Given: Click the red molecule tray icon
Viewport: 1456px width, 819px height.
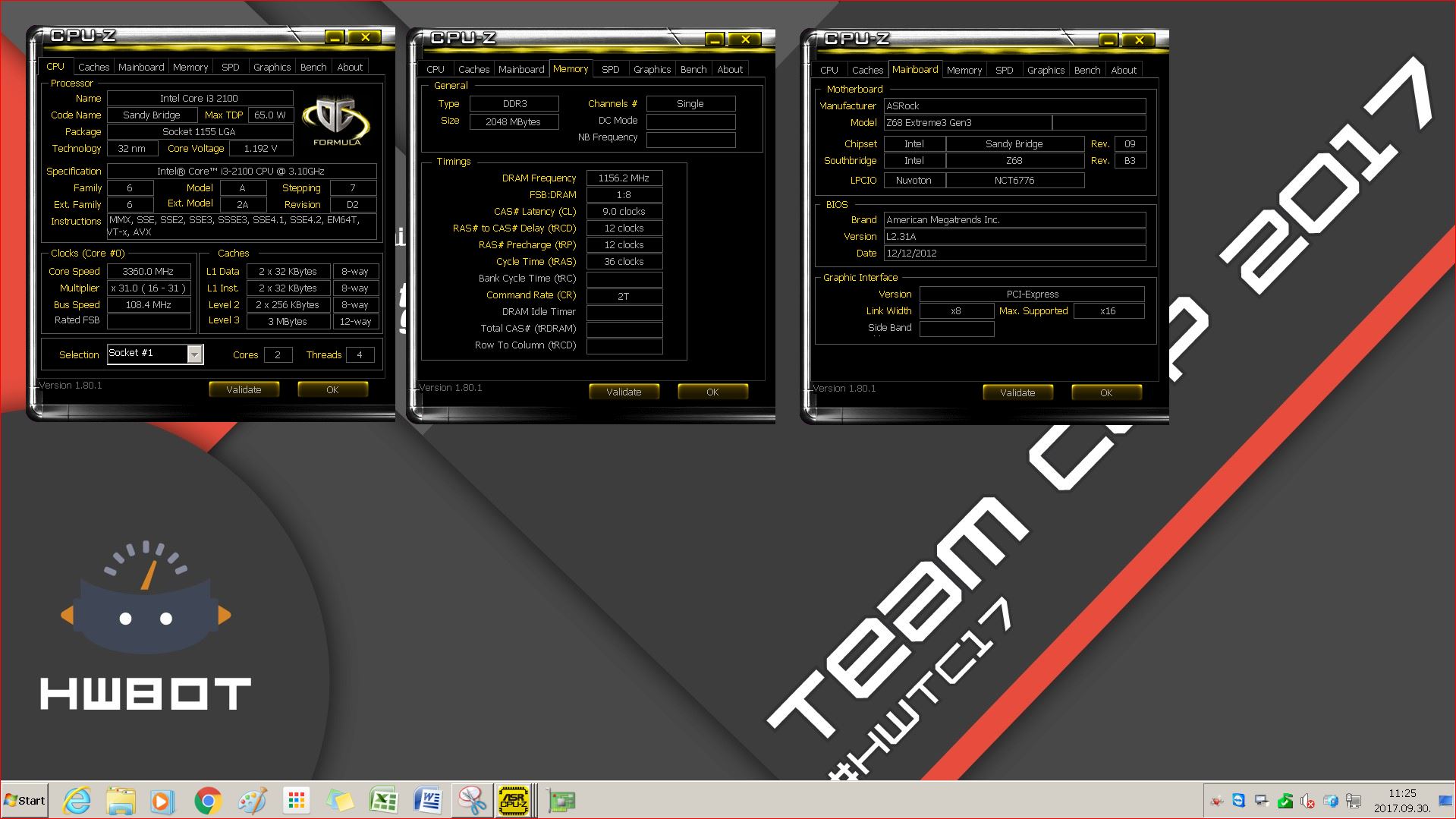Looking at the screenshot, I should (x=1216, y=801).
